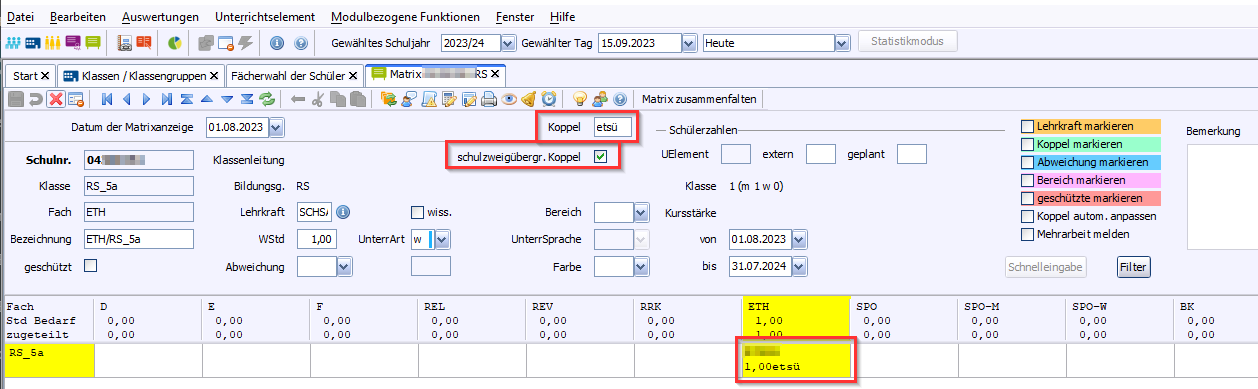The width and height of the screenshot is (1258, 389).
Task: Click the Filter button
Action: pyautogui.click(x=1134, y=267)
